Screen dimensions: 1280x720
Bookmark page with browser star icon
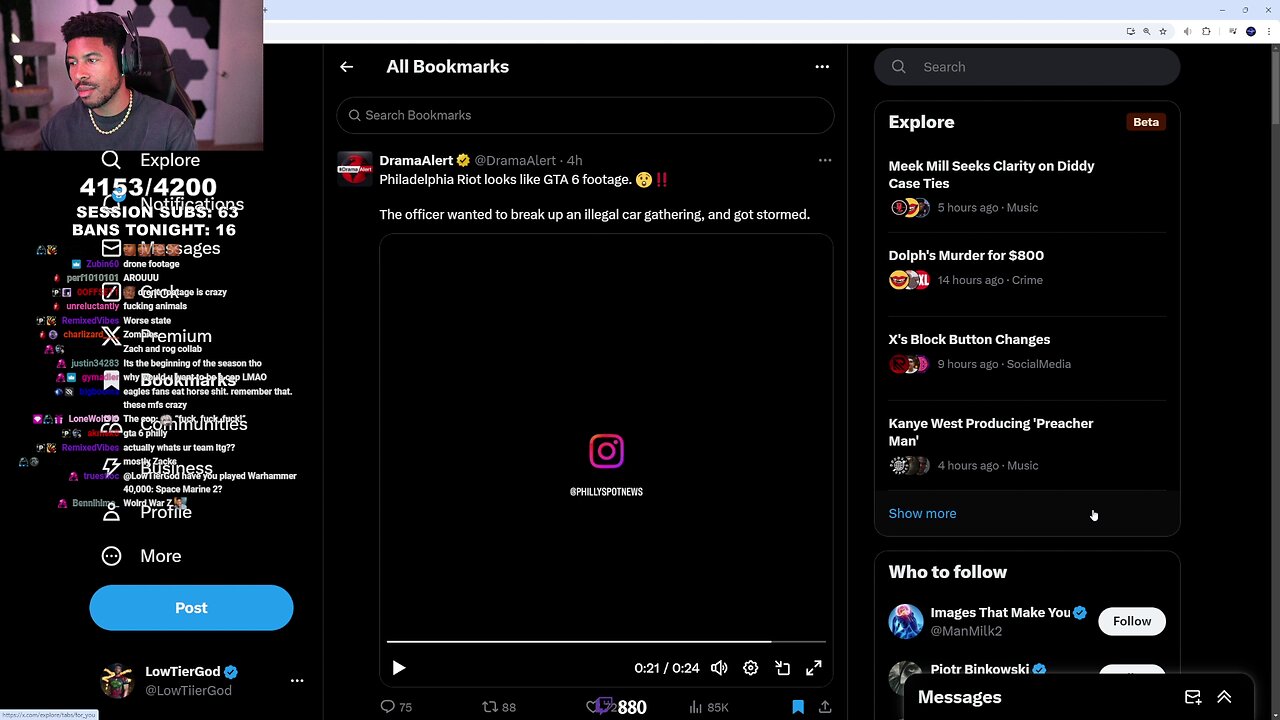click(x=1163, y=31)
